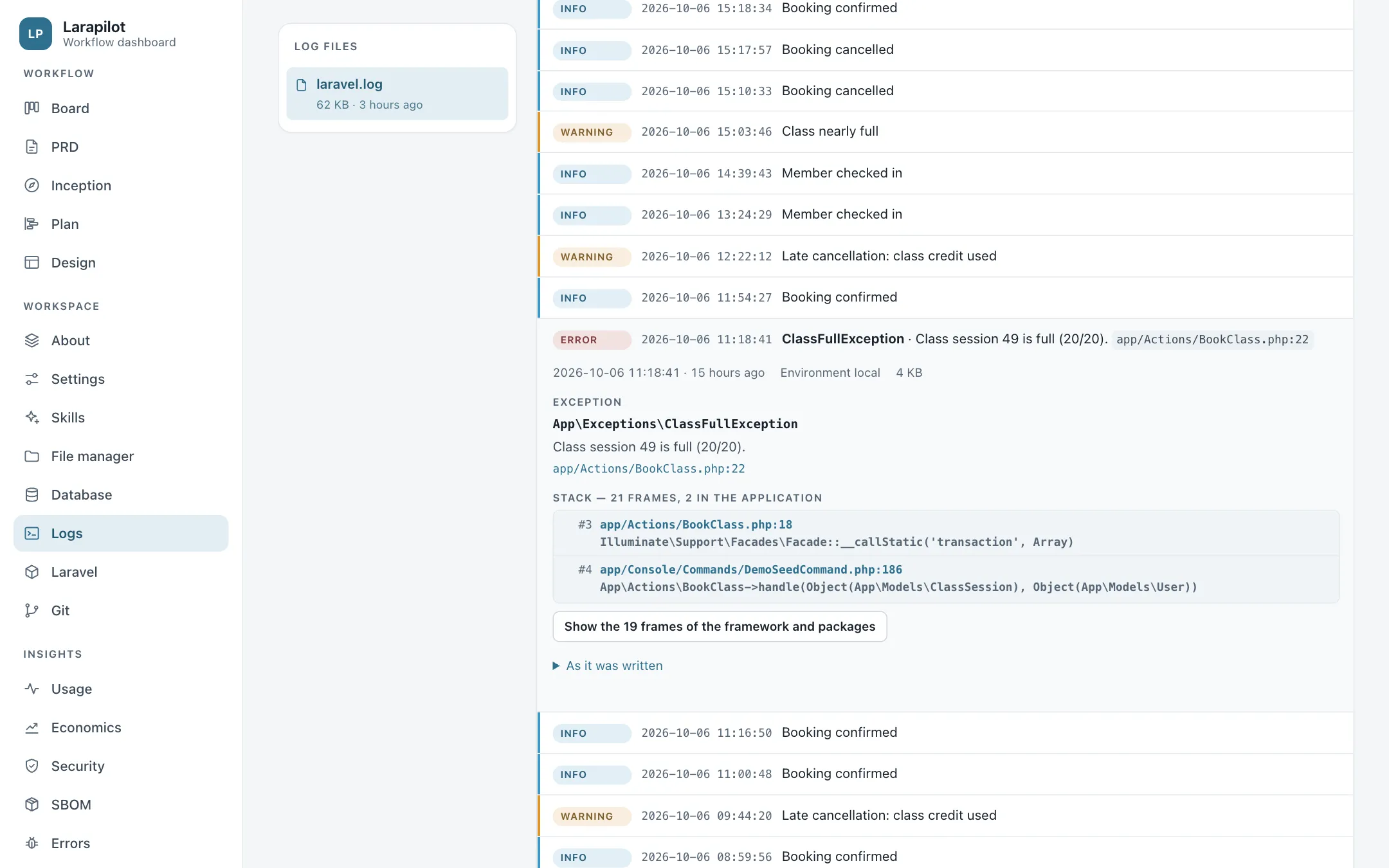Image resolution: width=1389 pixels, height=868 pixels.
Task: Expand the 15:03:46 Class nearly full warning
Action: 945,132
